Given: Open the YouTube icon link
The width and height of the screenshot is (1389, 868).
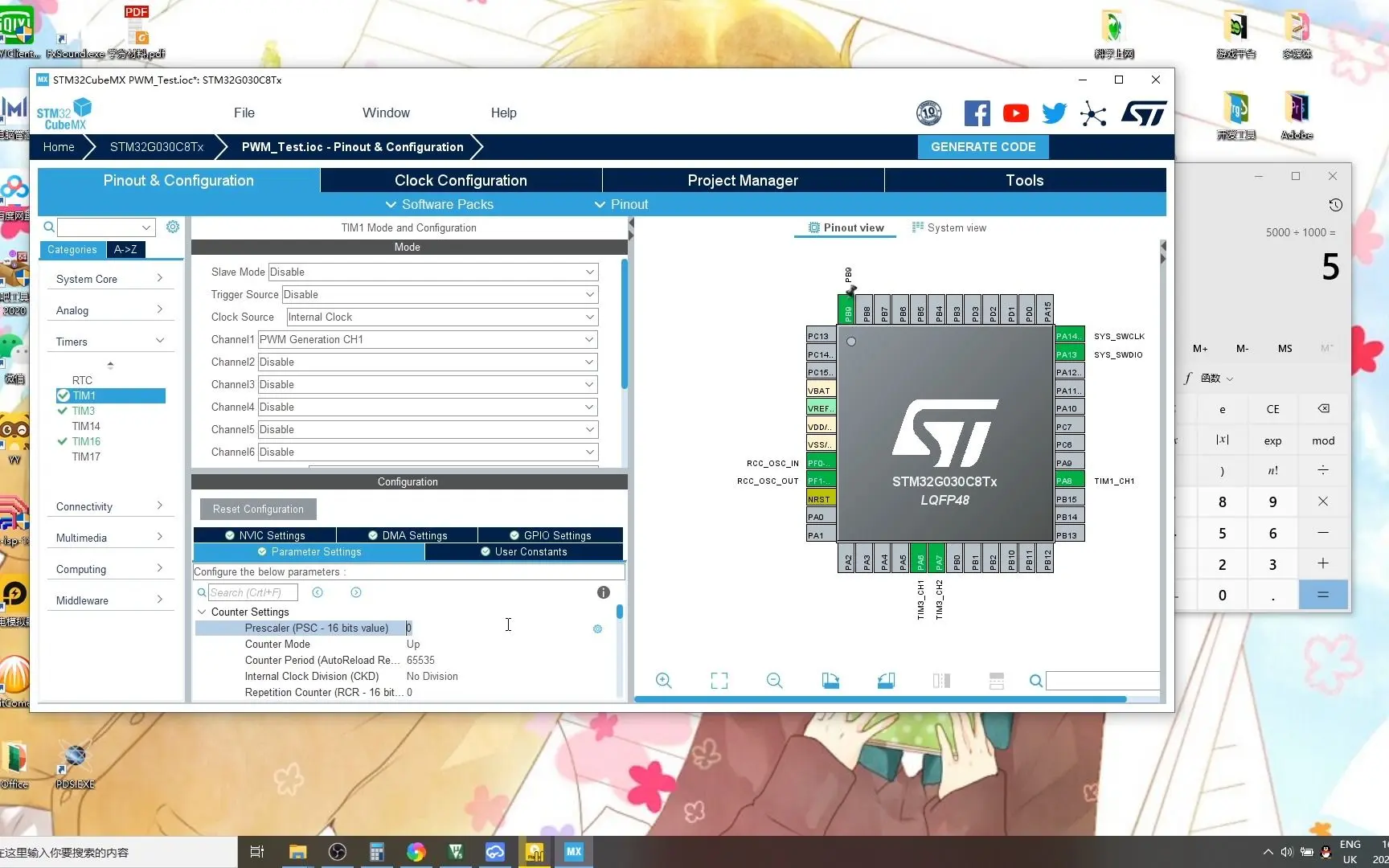Looking at the screenshot, I should [1015, 113].
